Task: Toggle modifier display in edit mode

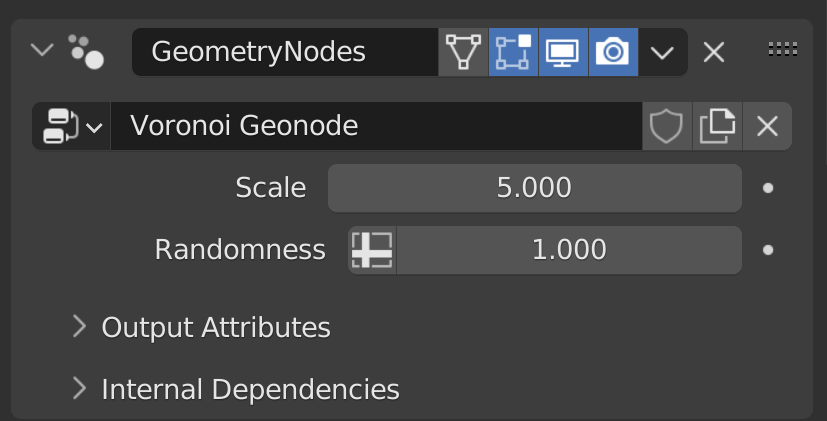Action: 513,52
